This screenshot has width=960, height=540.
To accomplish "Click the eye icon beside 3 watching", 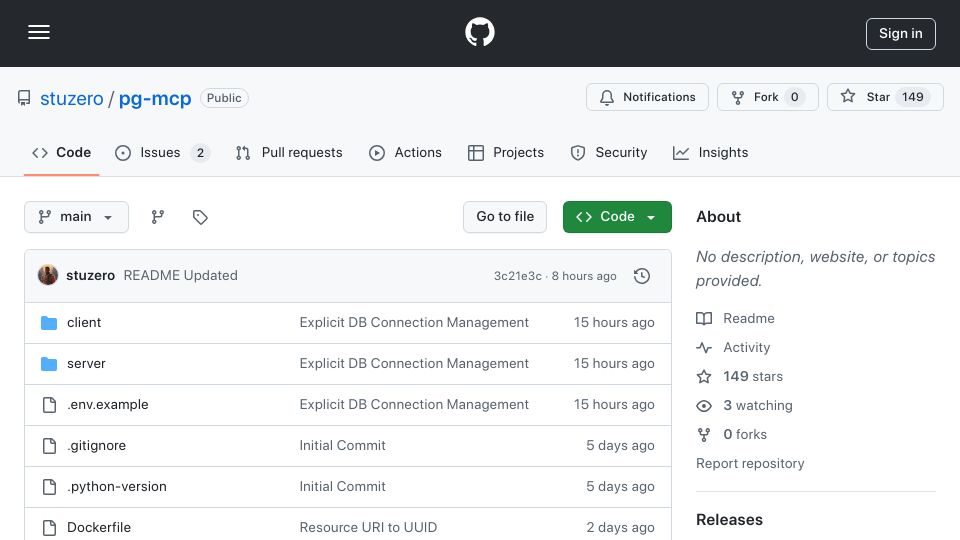I will 704,406.
